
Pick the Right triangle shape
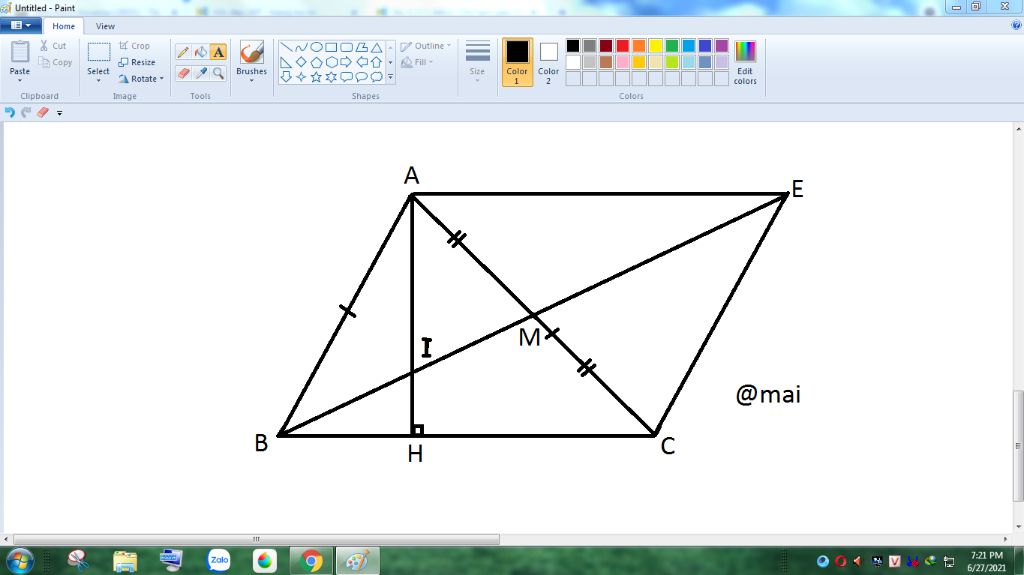tap(286, 62)
